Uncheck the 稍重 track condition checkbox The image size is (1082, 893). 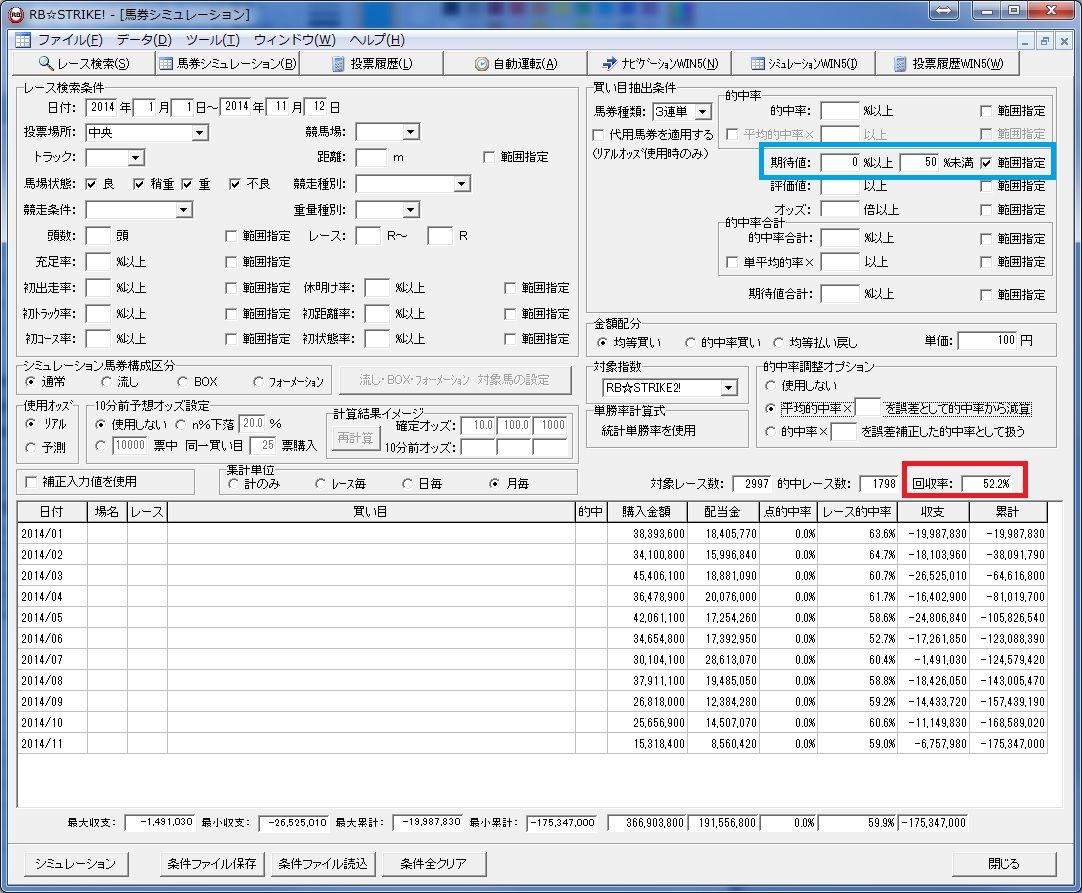point(139,184)
